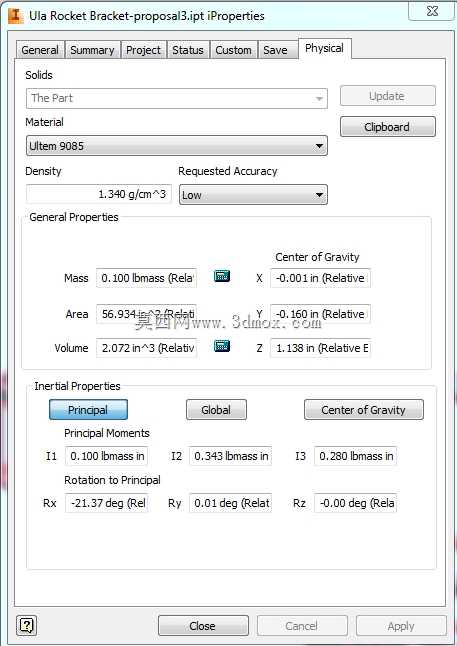Click the Center of Gravity X field

pos(320,278)
